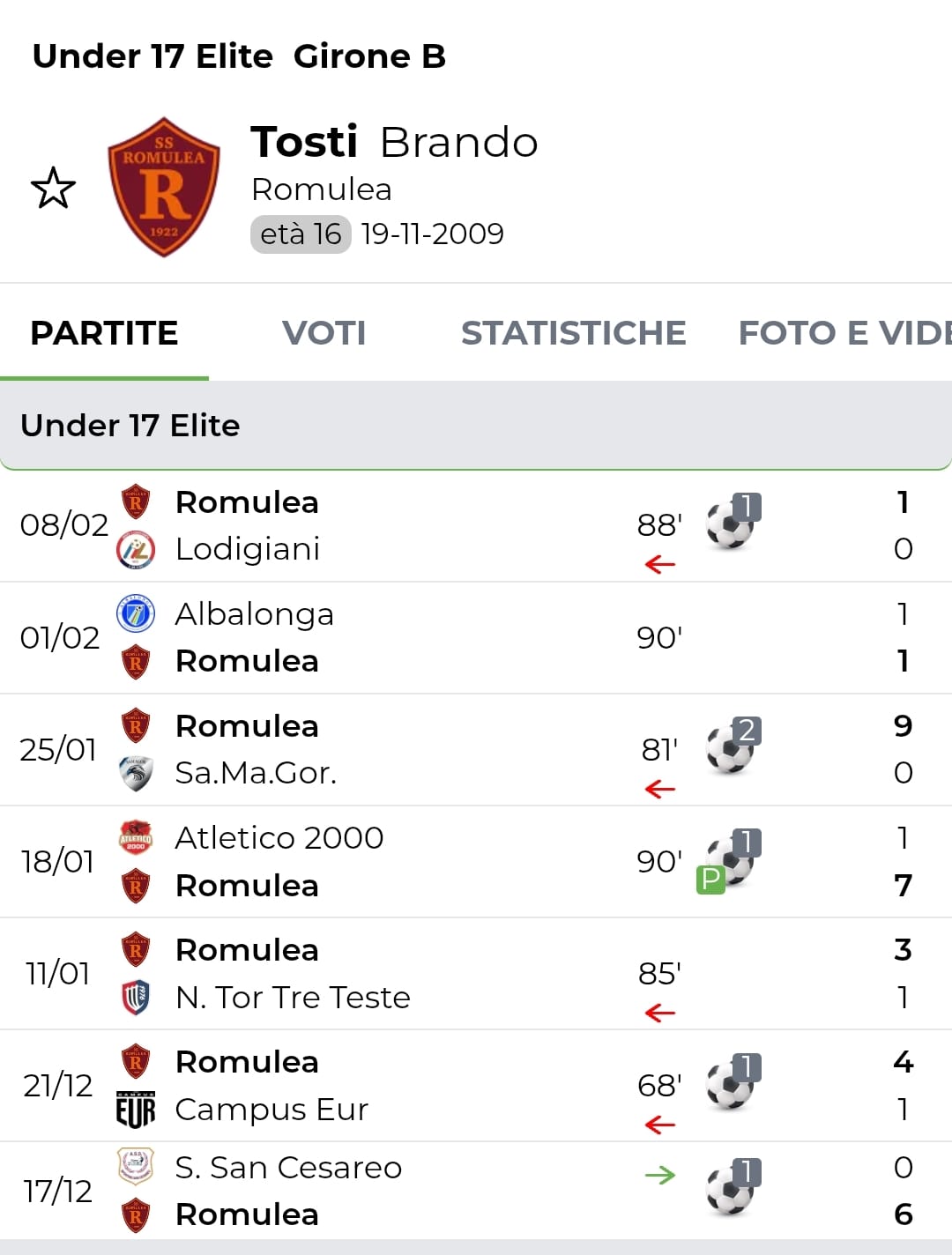The width and height of the screenshot is (952, 1255).
Task: Open the STATISTICHE tab
Action: point(573,333)
